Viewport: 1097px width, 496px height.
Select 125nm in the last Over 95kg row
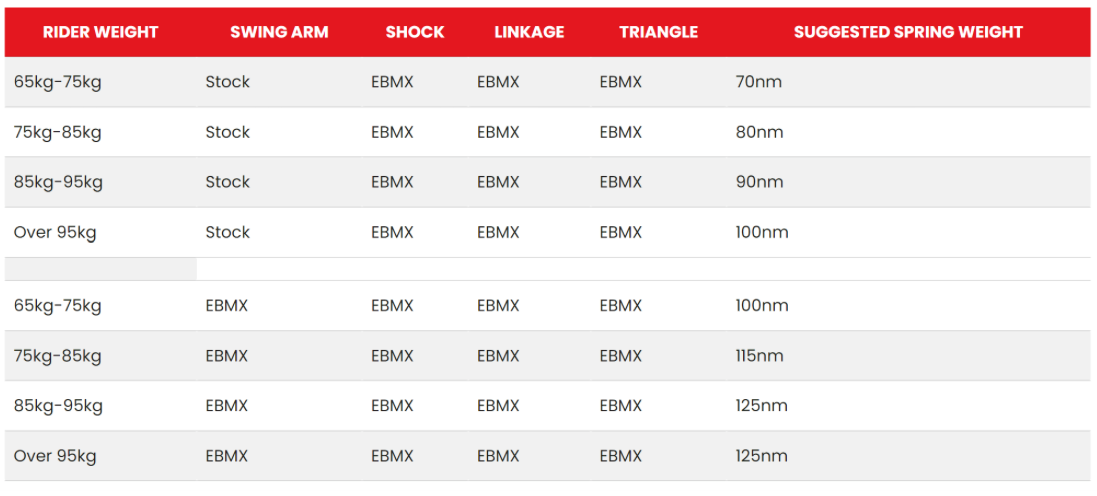(x=761, y=456)
